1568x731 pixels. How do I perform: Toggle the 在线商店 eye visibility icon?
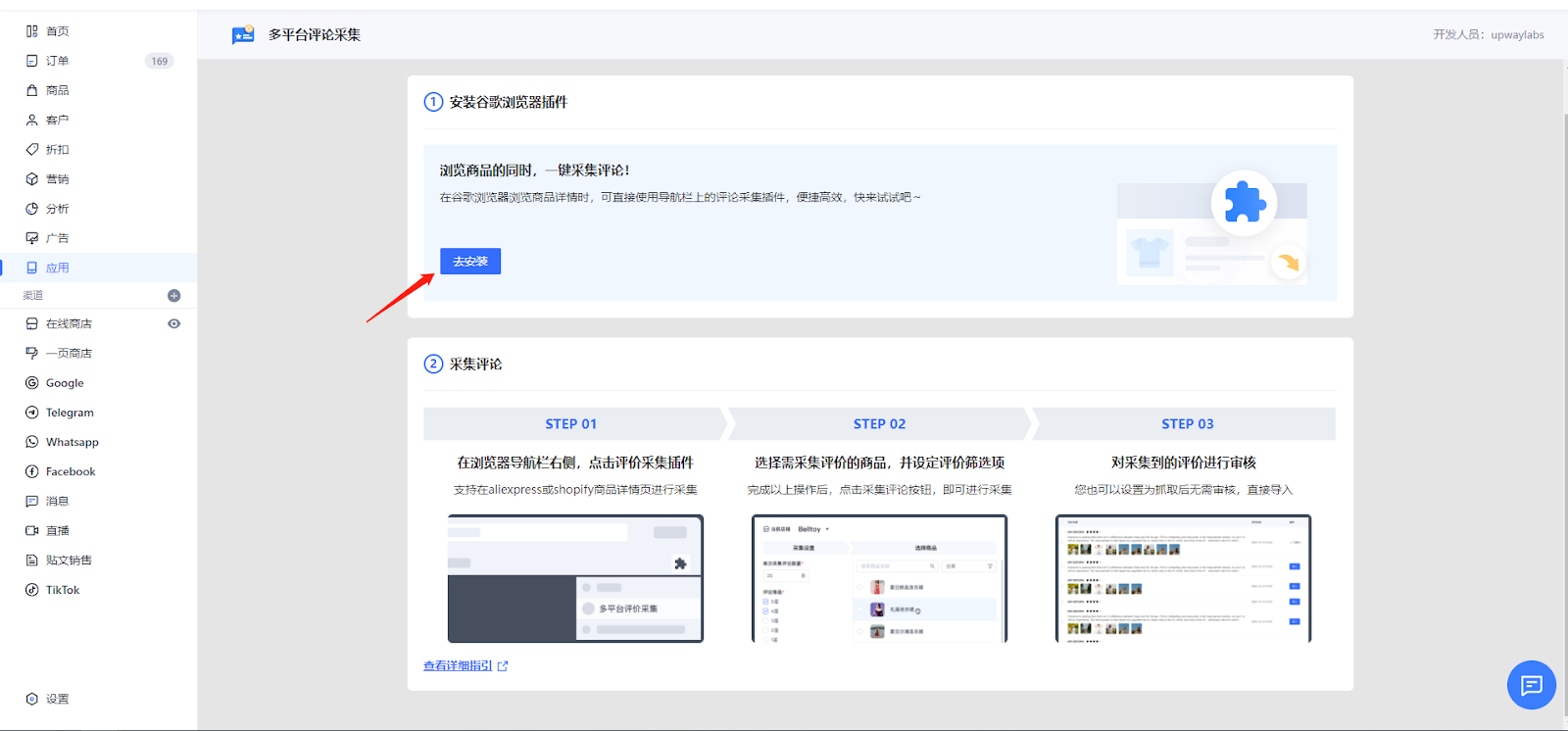(173, 324)
